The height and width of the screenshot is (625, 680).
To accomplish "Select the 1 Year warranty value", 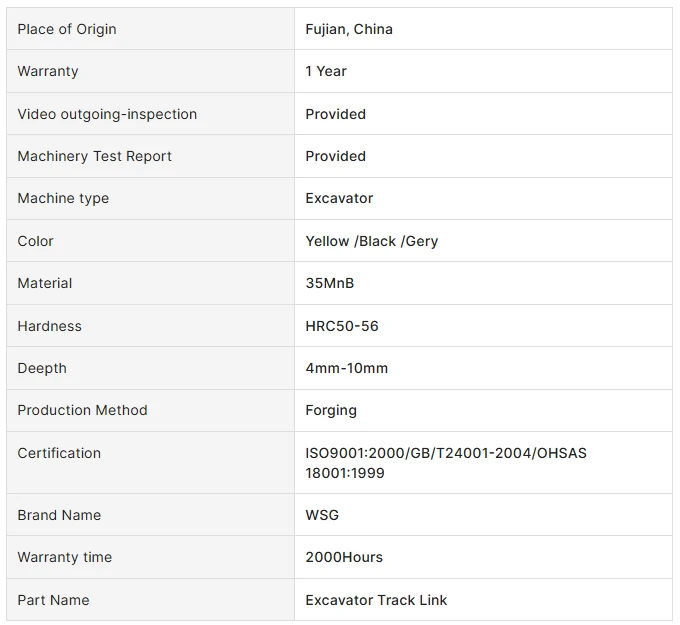I will point(326,71).
